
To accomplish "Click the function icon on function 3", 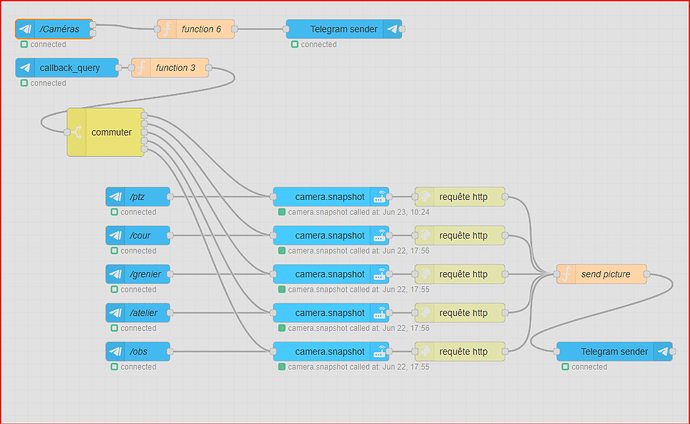I will [142, 68].
